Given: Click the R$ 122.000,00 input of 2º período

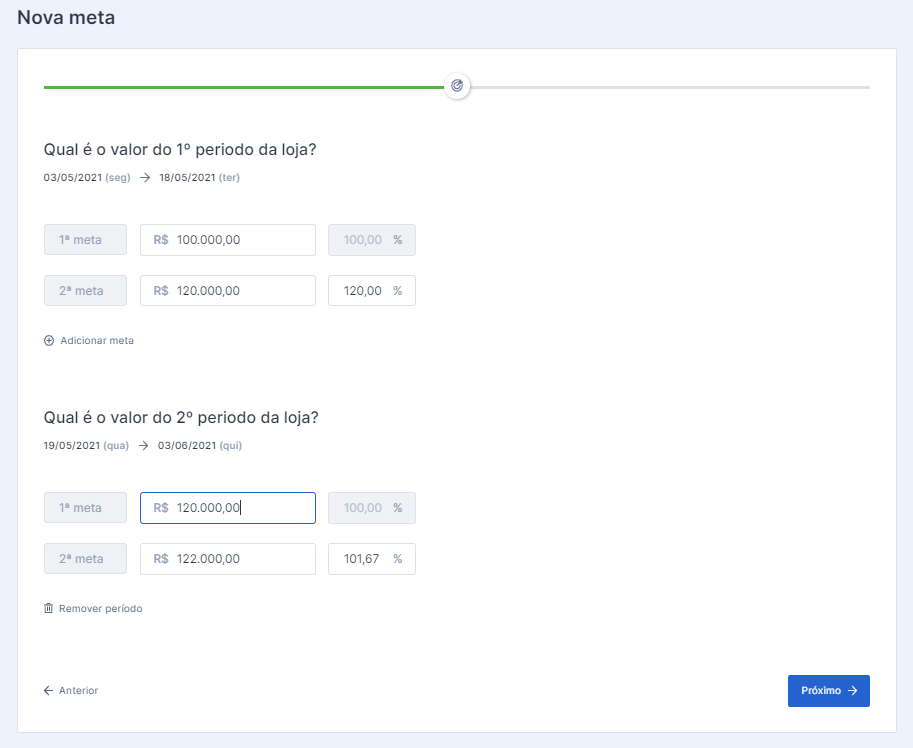Looking at the screenshot, I should (227, 558).
